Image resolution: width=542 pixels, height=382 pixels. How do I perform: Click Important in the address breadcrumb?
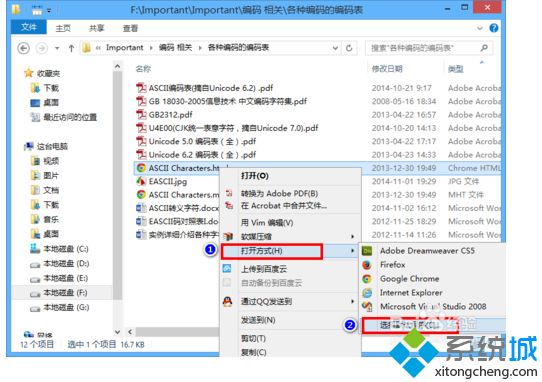[x=124, y=48]
